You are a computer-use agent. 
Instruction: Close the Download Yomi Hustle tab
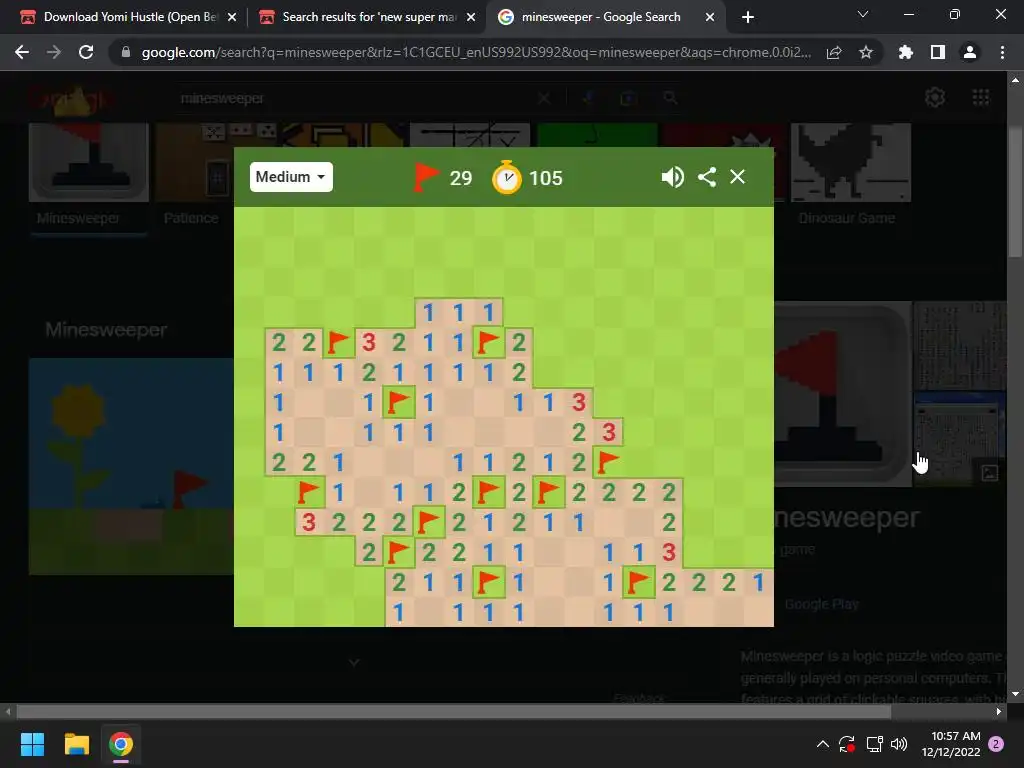232,18
